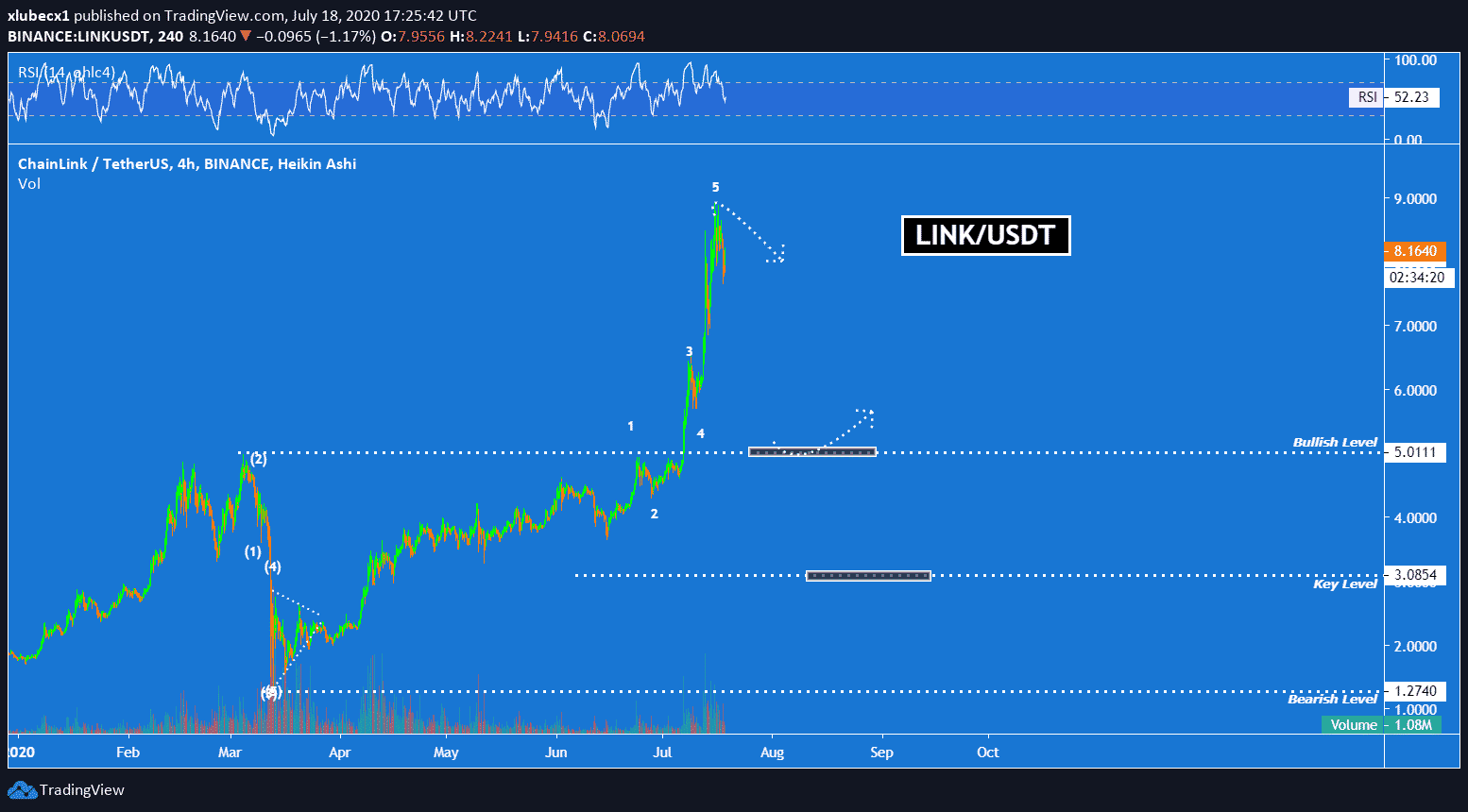
Task: Click the LINK/USDT black label box
Action: click(x=985, y=235)
